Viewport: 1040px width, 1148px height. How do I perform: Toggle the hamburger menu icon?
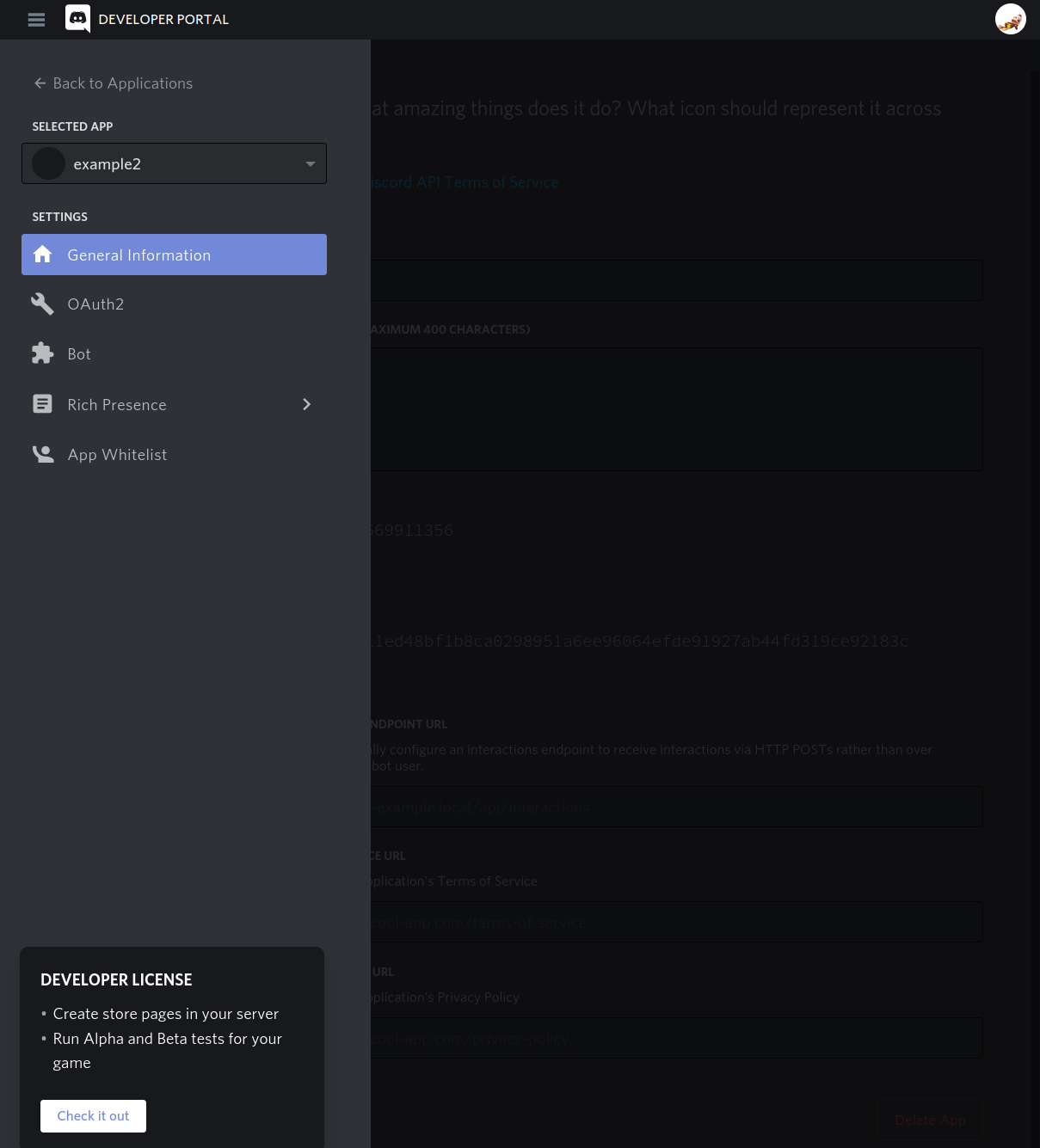click(36, 20)
